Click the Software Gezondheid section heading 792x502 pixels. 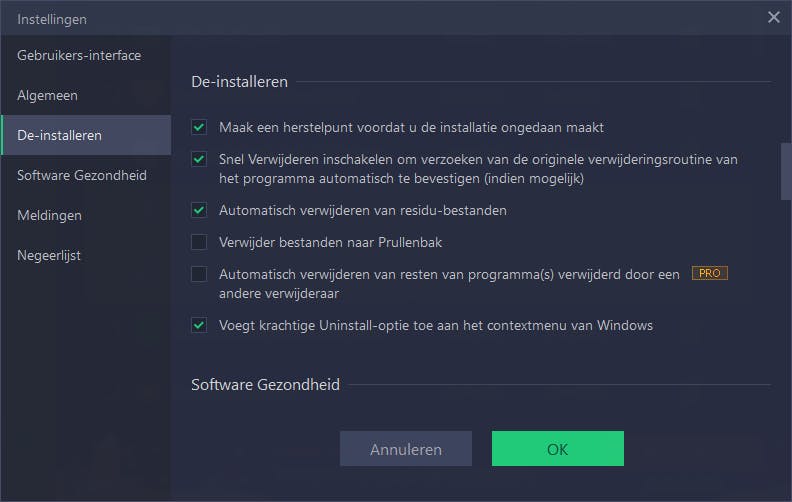click(x=265, y=384)
